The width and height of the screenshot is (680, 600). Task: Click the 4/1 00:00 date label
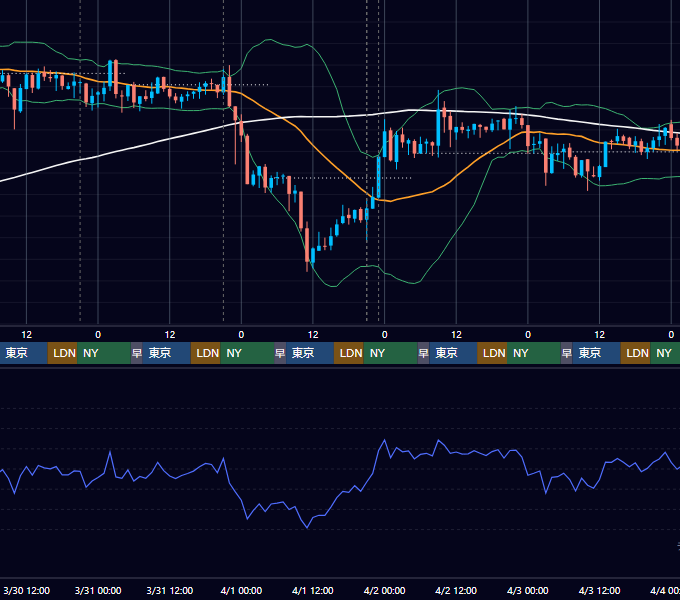click(241, 590)
